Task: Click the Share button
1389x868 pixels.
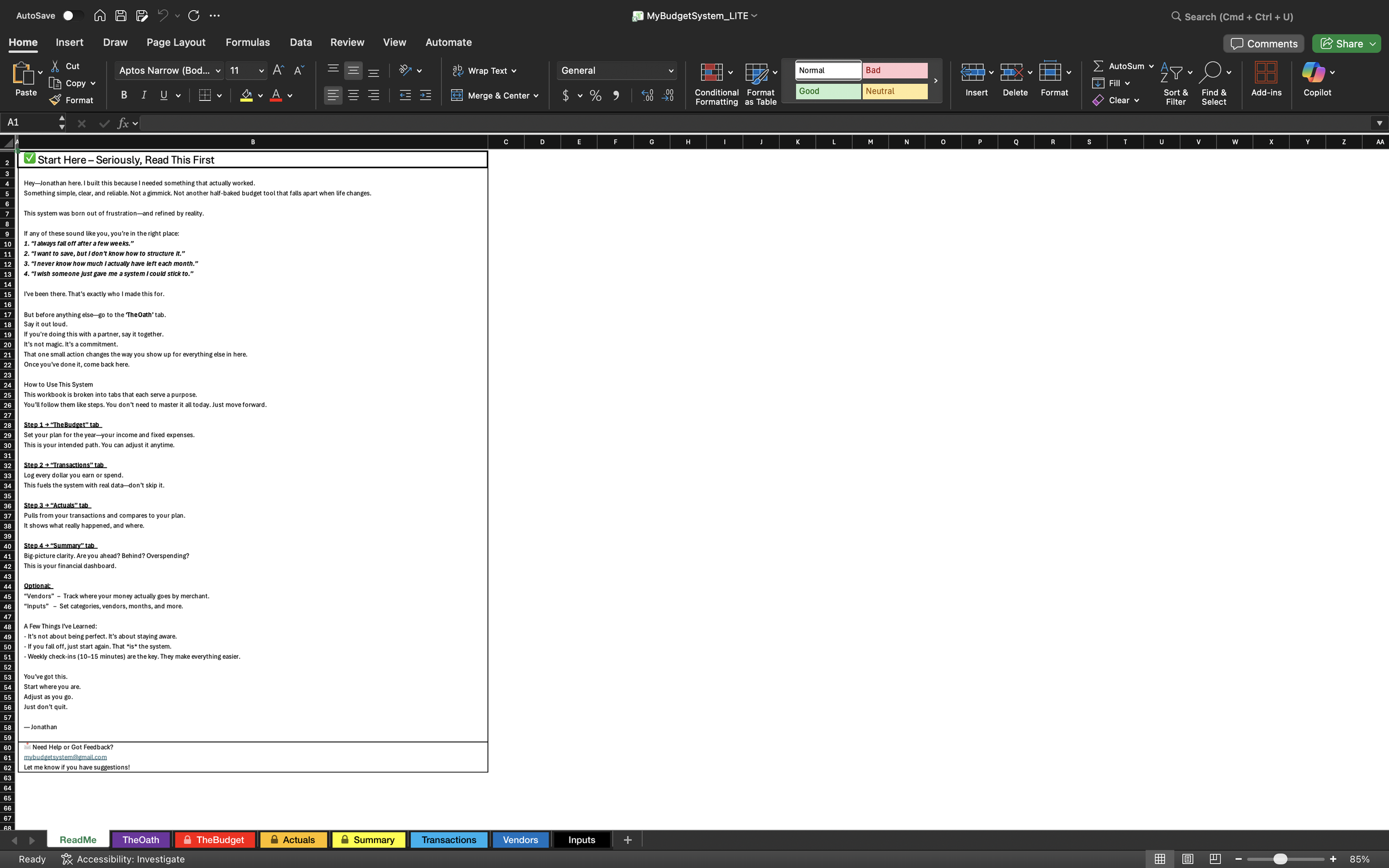Action: (x=1346, y=43)
